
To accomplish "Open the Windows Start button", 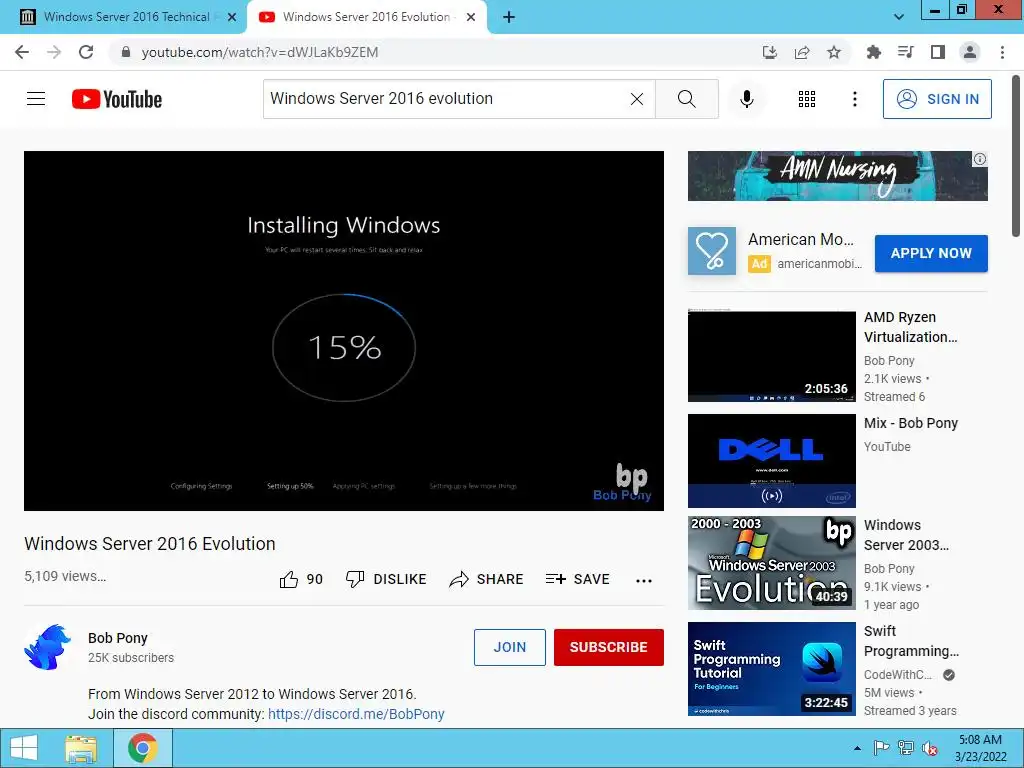I will (x=24, y=748).
